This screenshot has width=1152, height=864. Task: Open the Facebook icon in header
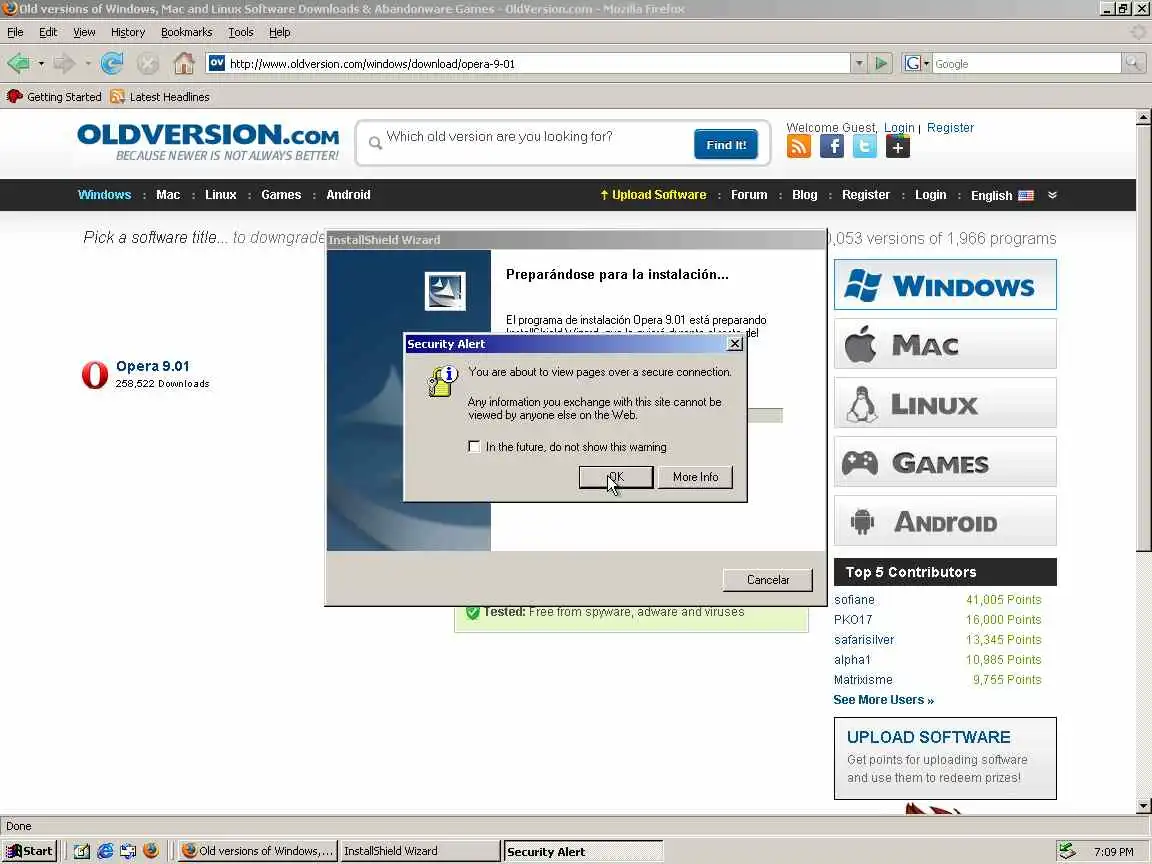pos(832,146)
